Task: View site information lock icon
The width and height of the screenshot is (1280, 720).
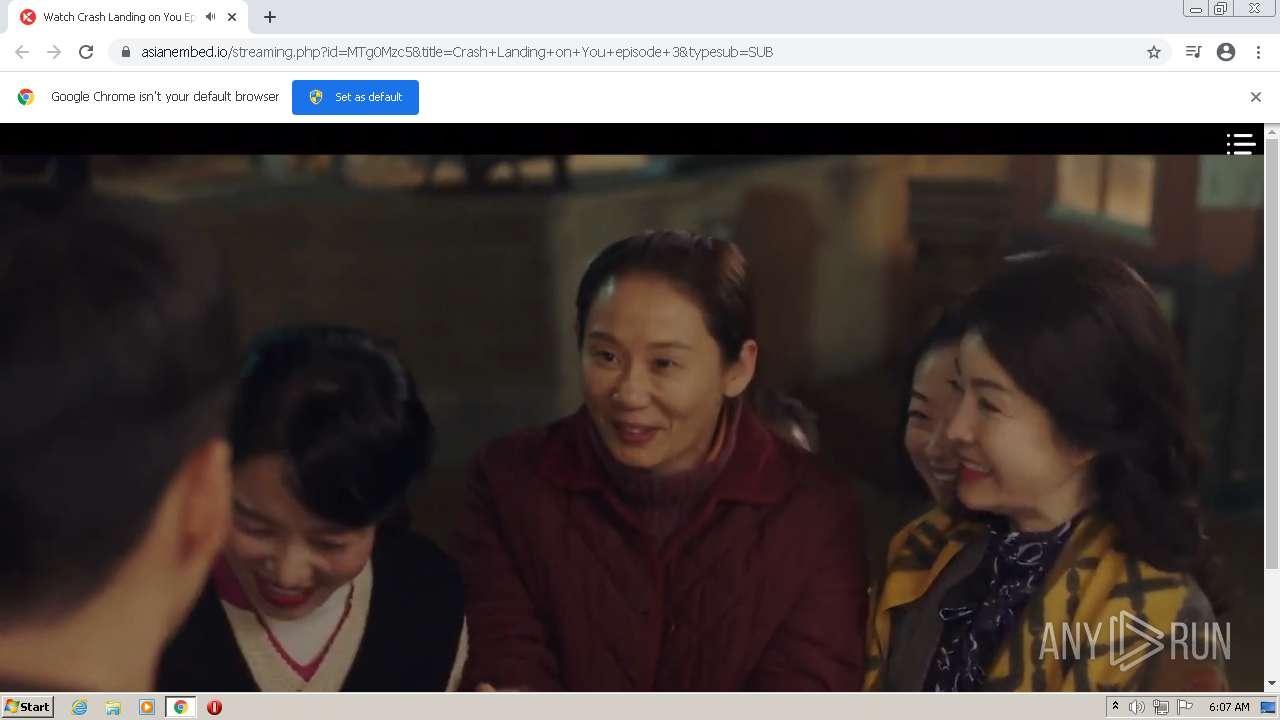Action: (126, 52)
